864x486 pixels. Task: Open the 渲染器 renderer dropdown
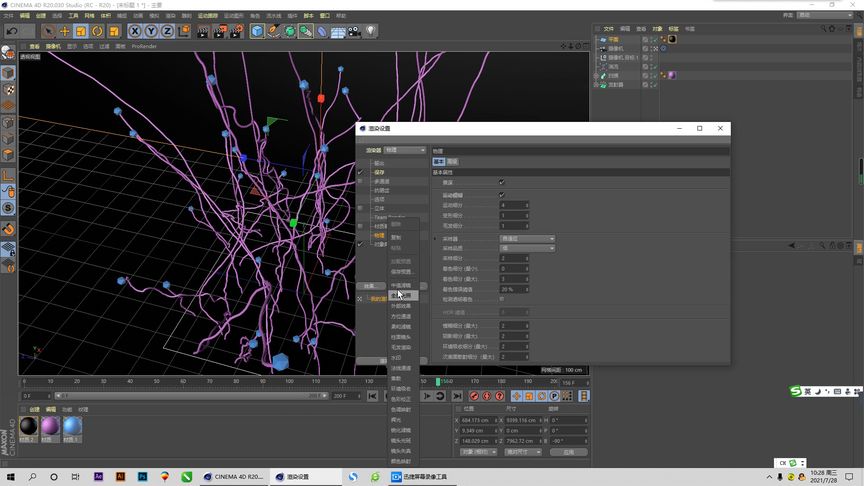(x=405, y=150)
